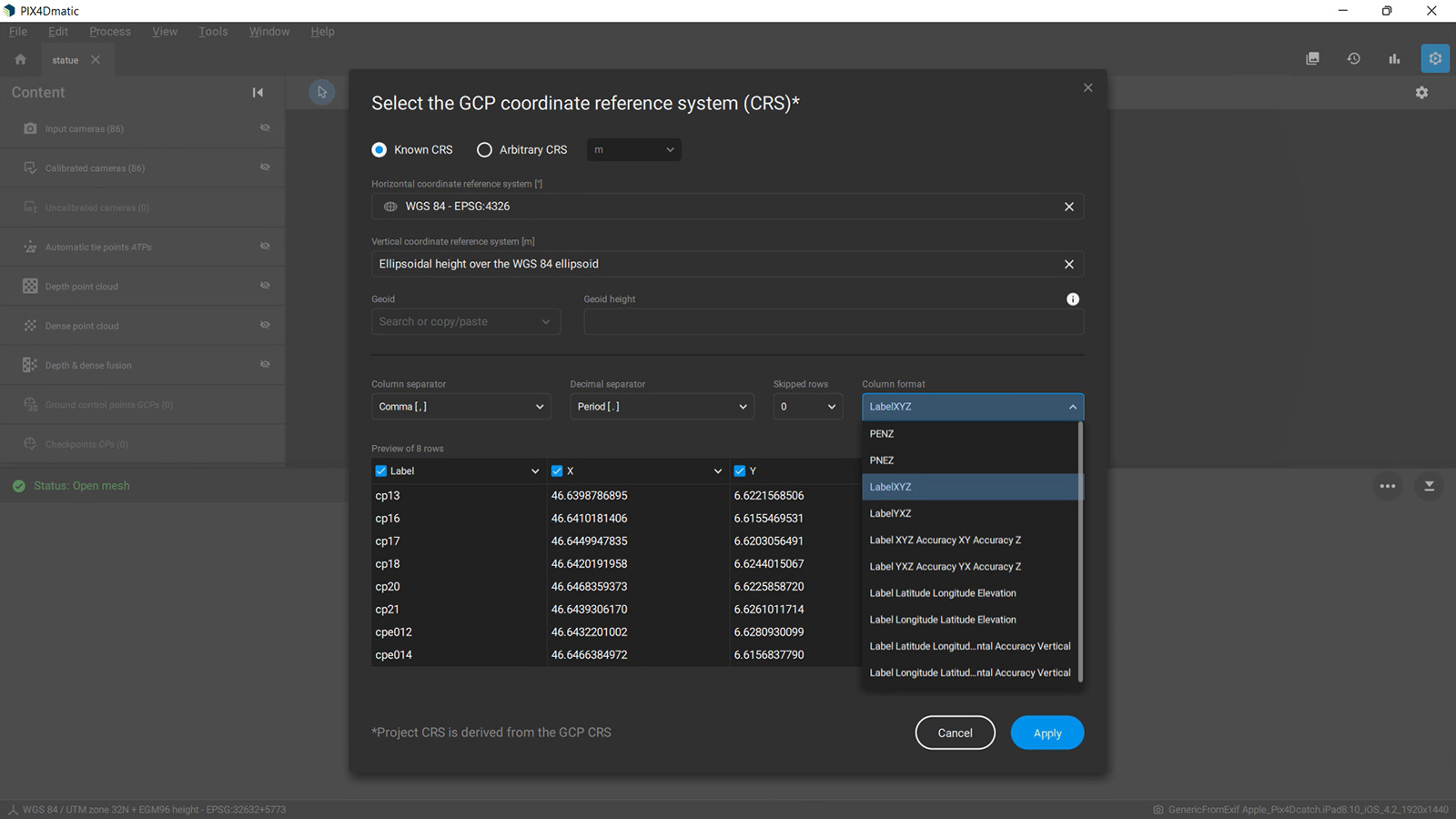The width and height of the screenshot is (1456, 819).
Task: Choose the PENZ column format
Action: click(x=970, y=434)
